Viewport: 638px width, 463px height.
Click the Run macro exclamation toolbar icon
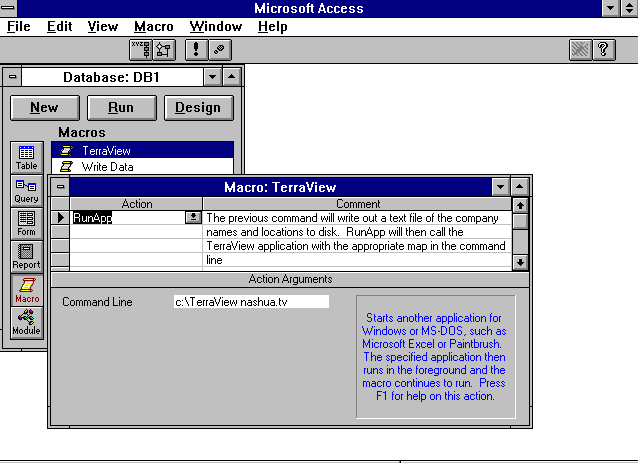coord(196,49)
